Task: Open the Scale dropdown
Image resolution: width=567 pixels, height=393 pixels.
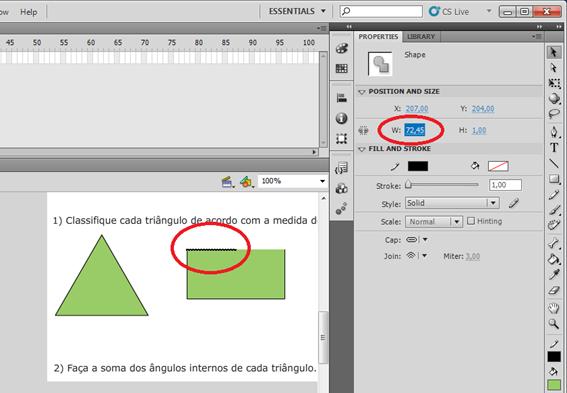Action: point(434,221)
